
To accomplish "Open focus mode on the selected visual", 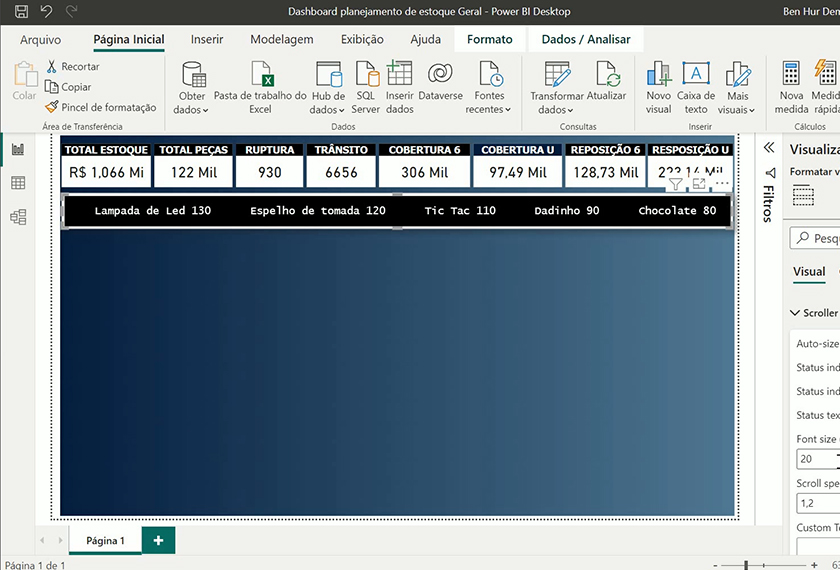I will [699, 184].
